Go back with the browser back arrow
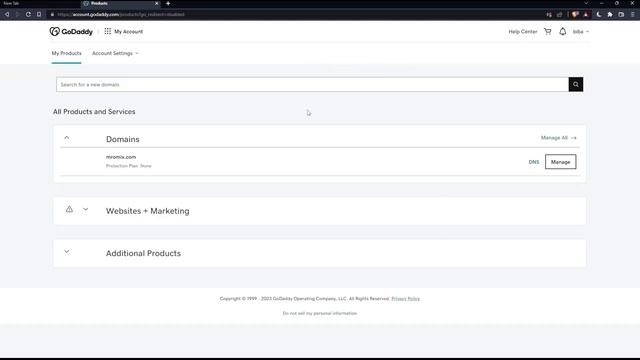The image size is (640, 360). coord(7,14)
